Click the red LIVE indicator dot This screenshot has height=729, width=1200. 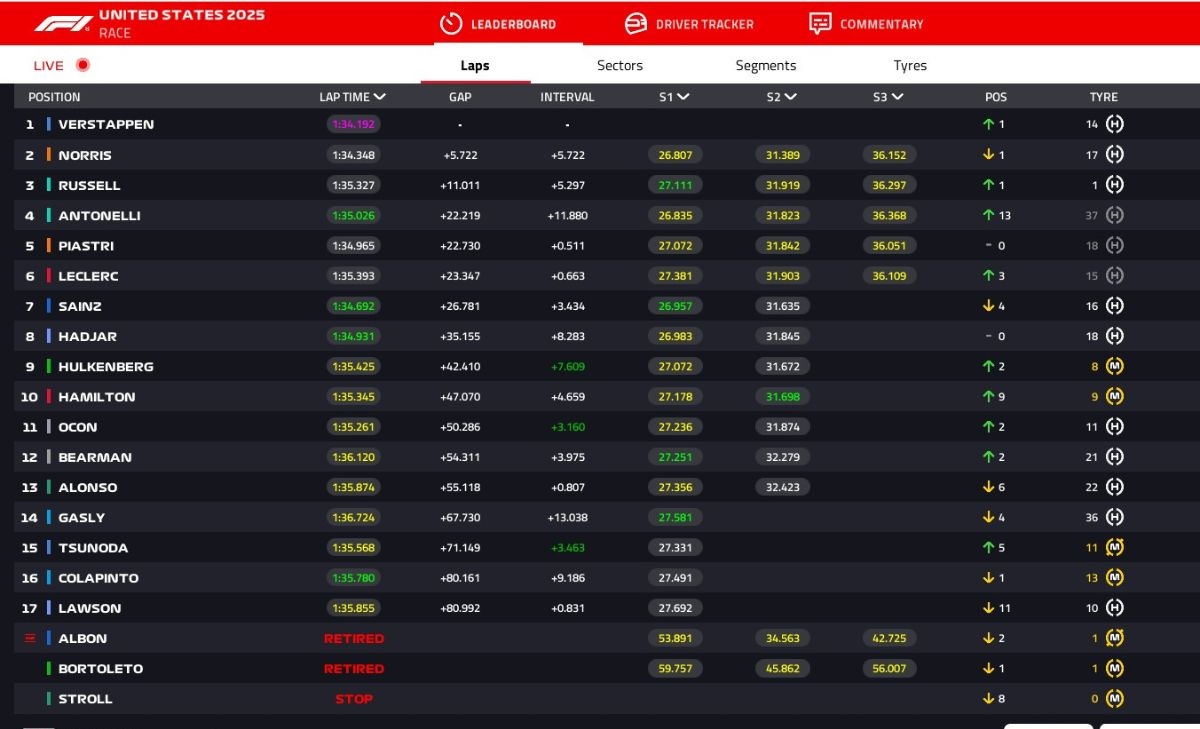tap(83, 66)
